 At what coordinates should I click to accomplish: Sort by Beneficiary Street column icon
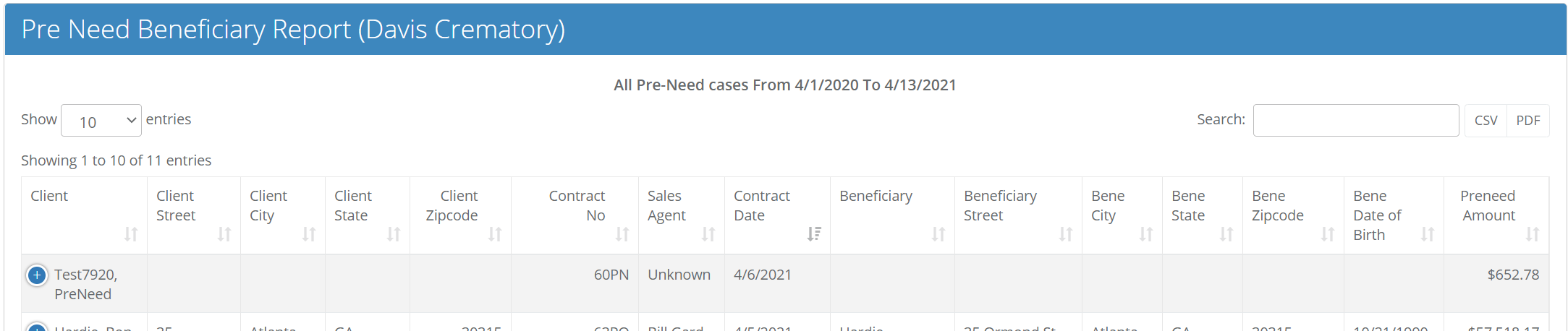point(1066,234)
